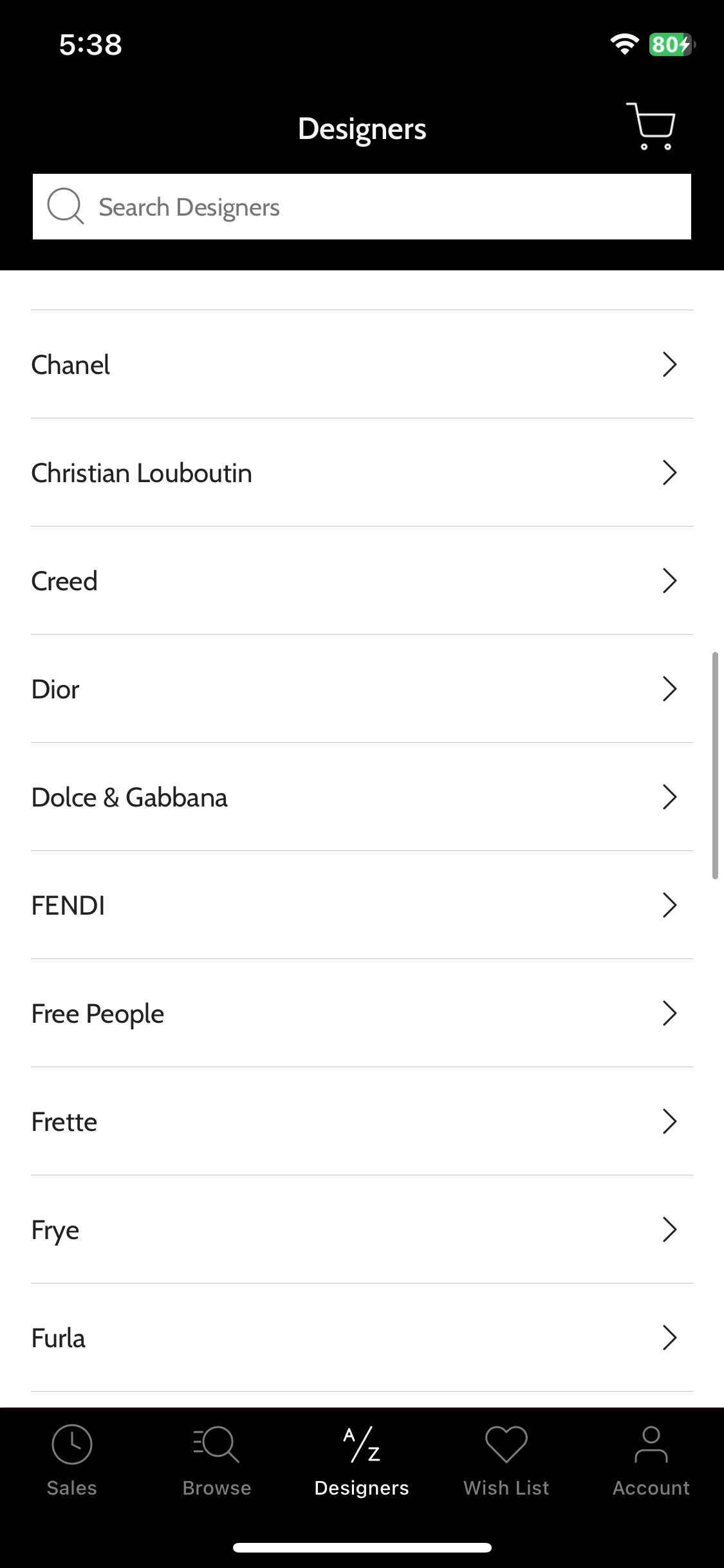The image size is (724, 1568).
Task: Open the Creed designer listing
Action: click(362, 581)
